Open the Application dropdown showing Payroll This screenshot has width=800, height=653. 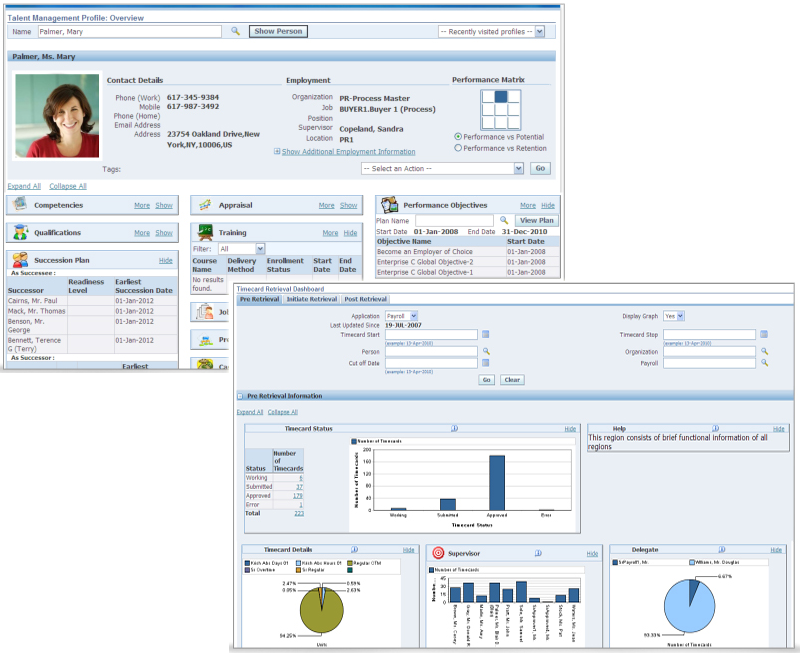413,316
